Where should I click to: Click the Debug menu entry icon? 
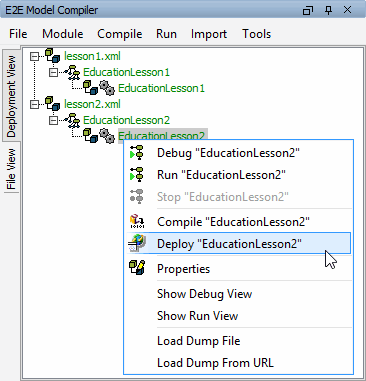coord(137,153)
